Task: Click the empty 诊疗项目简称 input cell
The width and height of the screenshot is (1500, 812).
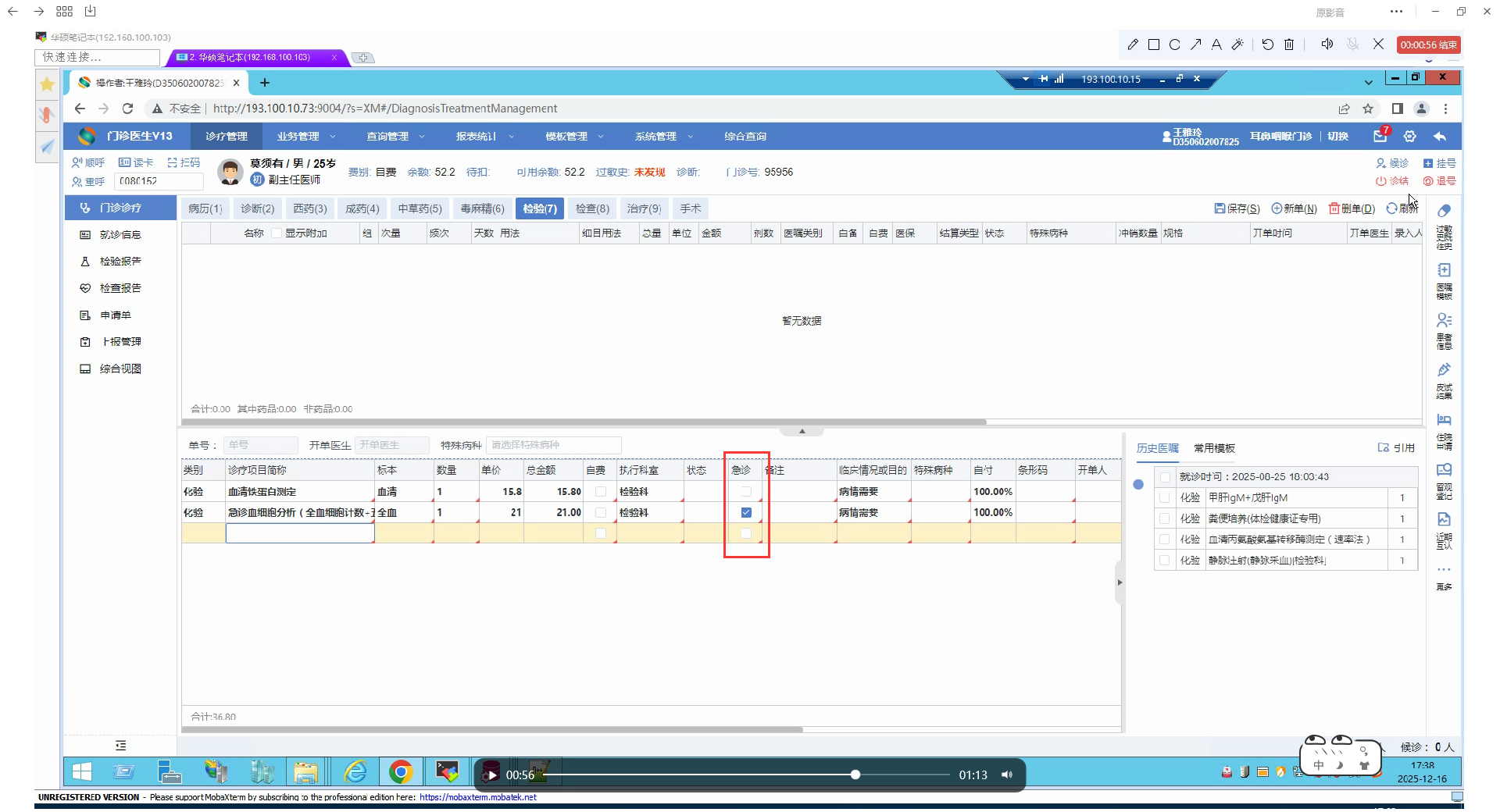Action: coord(300,533)
